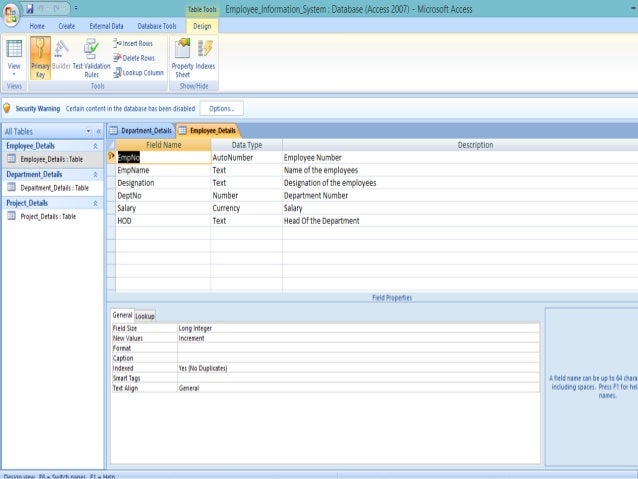638x479 pixels.
Task: Click the Data Type column header
Action: (247, 145)
